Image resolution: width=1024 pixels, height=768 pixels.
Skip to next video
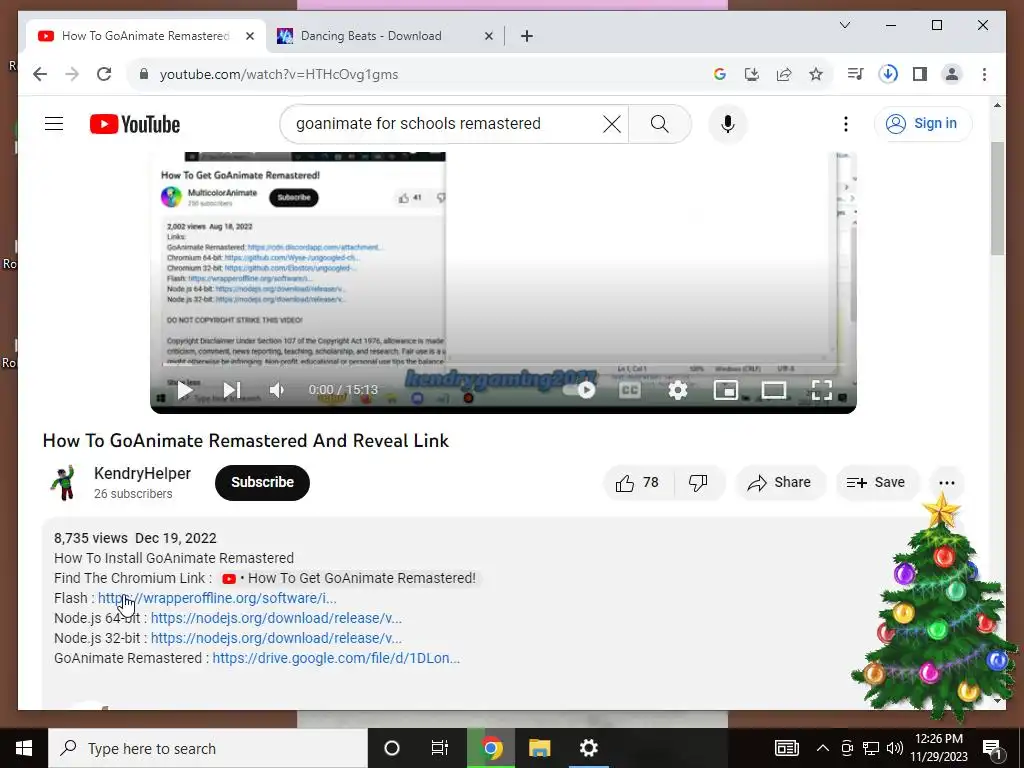(x=232, y=391)
